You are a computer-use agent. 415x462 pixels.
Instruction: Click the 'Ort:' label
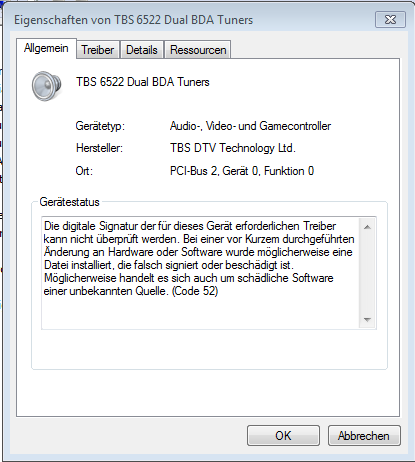pyautogui.click(x=84, y=171)
